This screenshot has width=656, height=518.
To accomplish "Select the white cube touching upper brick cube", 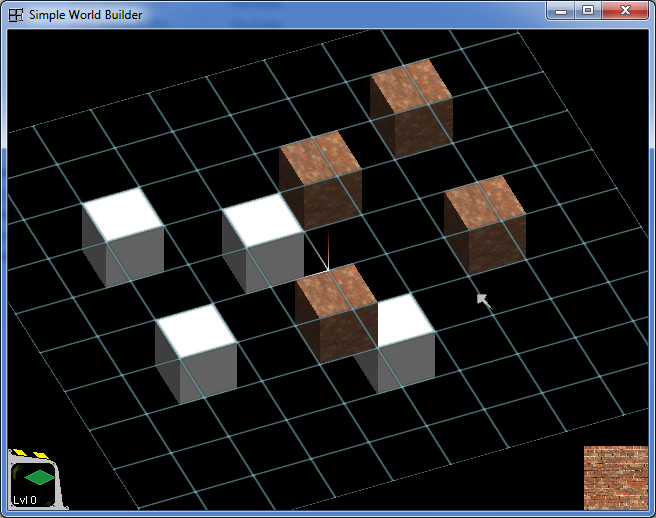I will 263,243.
